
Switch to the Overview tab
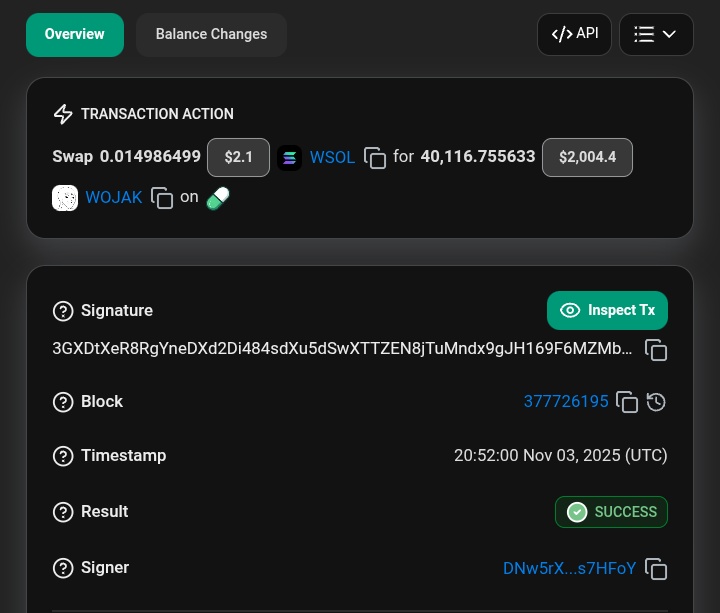[75, 35]
